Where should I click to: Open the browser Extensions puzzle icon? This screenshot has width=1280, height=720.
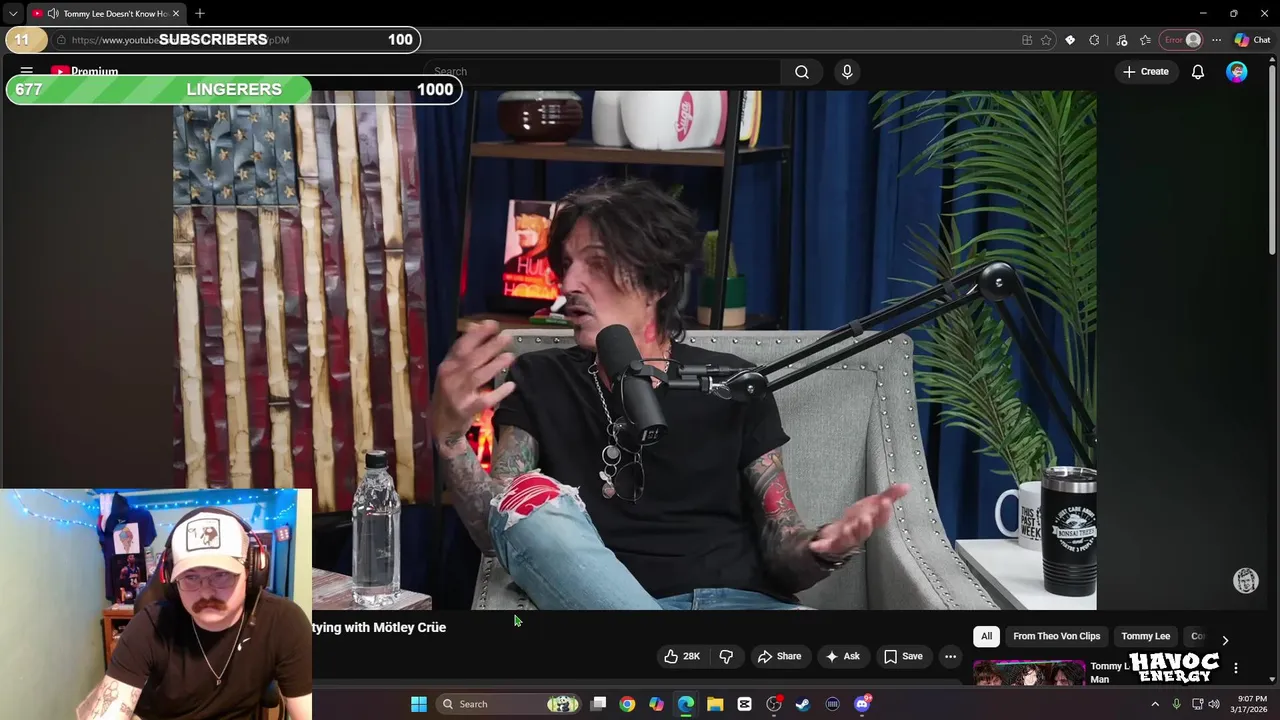pyautogui.click(x=1095, y=40)
